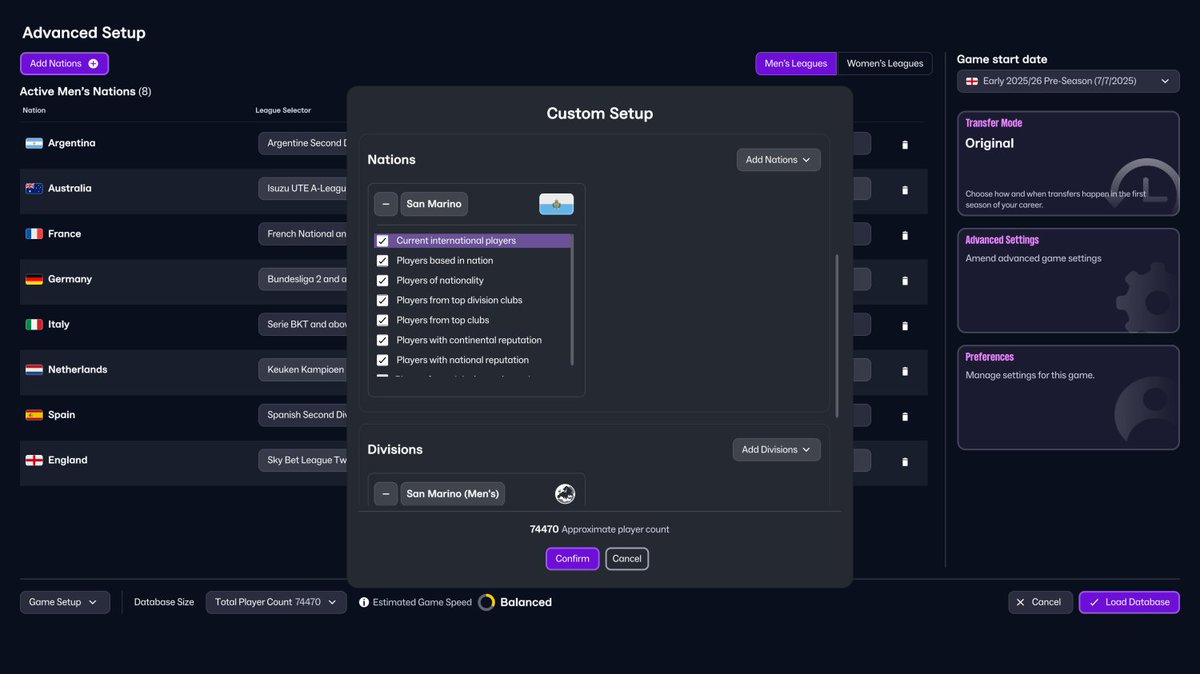Click the San Marino (Men's) division button
The width and height of the screenshot is (1200, 674).
(x=453, y=494)
